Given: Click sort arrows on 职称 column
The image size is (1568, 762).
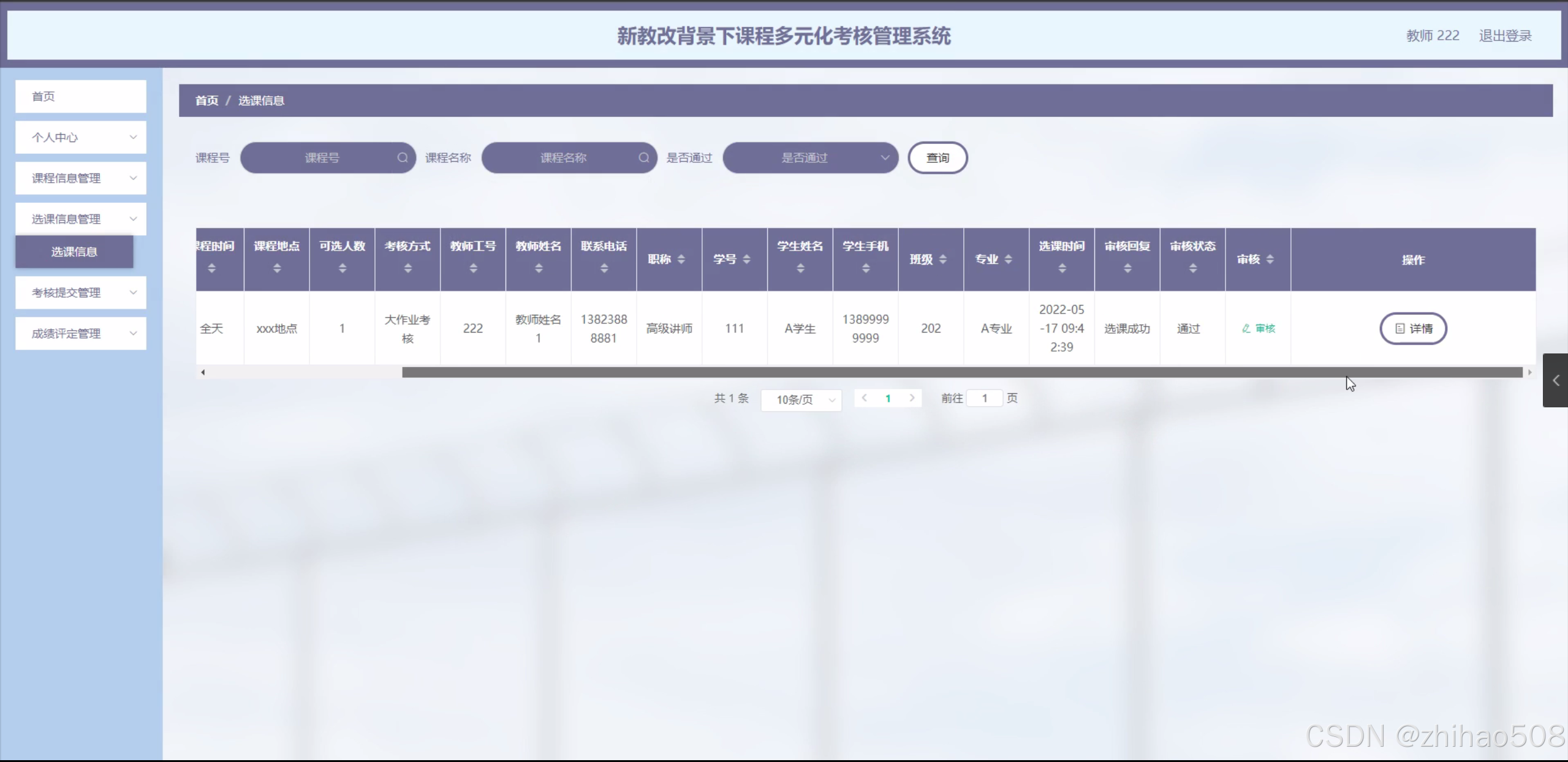Looking at the screenshot, I should tap(681, 259).
